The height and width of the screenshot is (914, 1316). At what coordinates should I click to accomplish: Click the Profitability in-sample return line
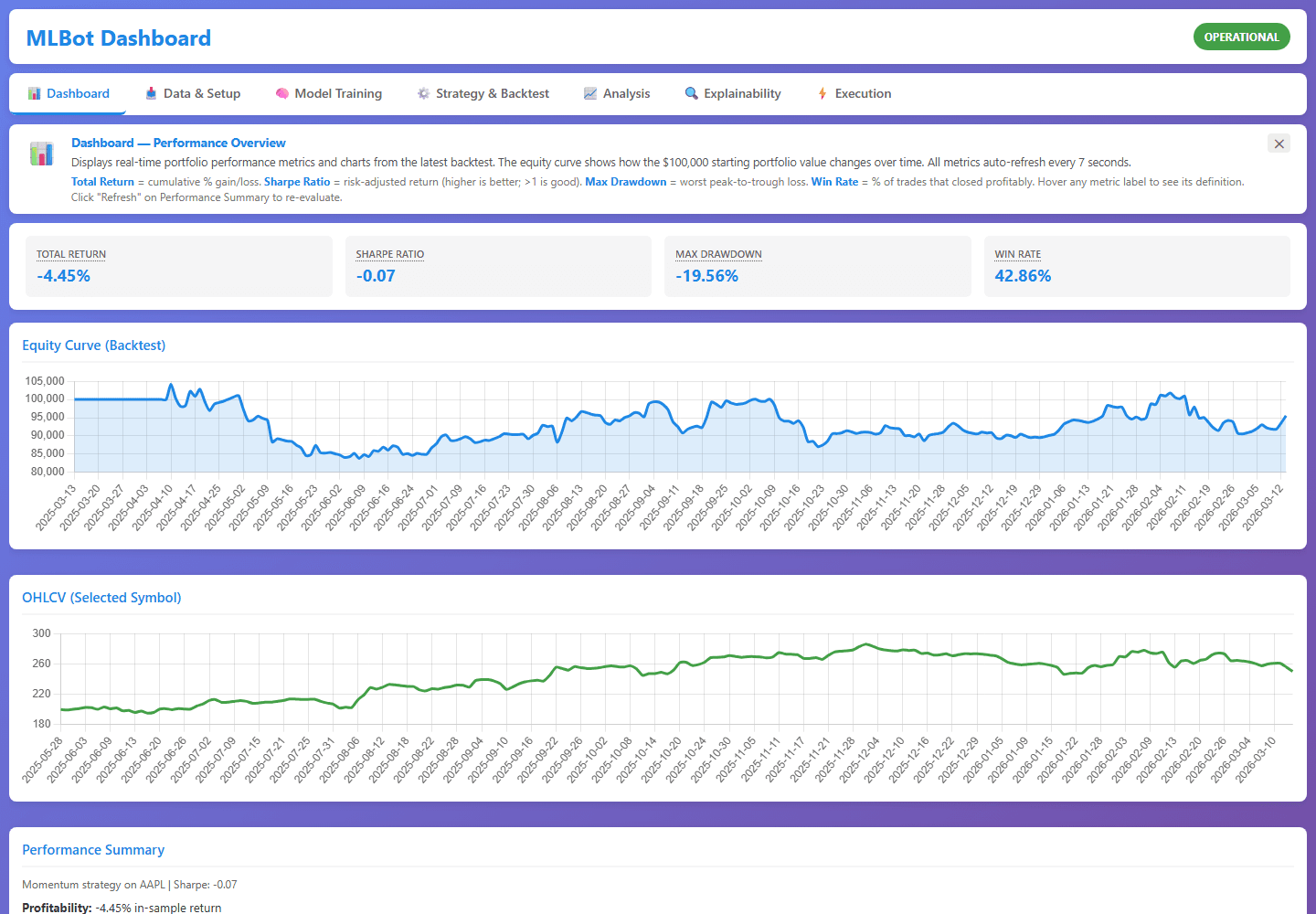click(x=122, y=908)
